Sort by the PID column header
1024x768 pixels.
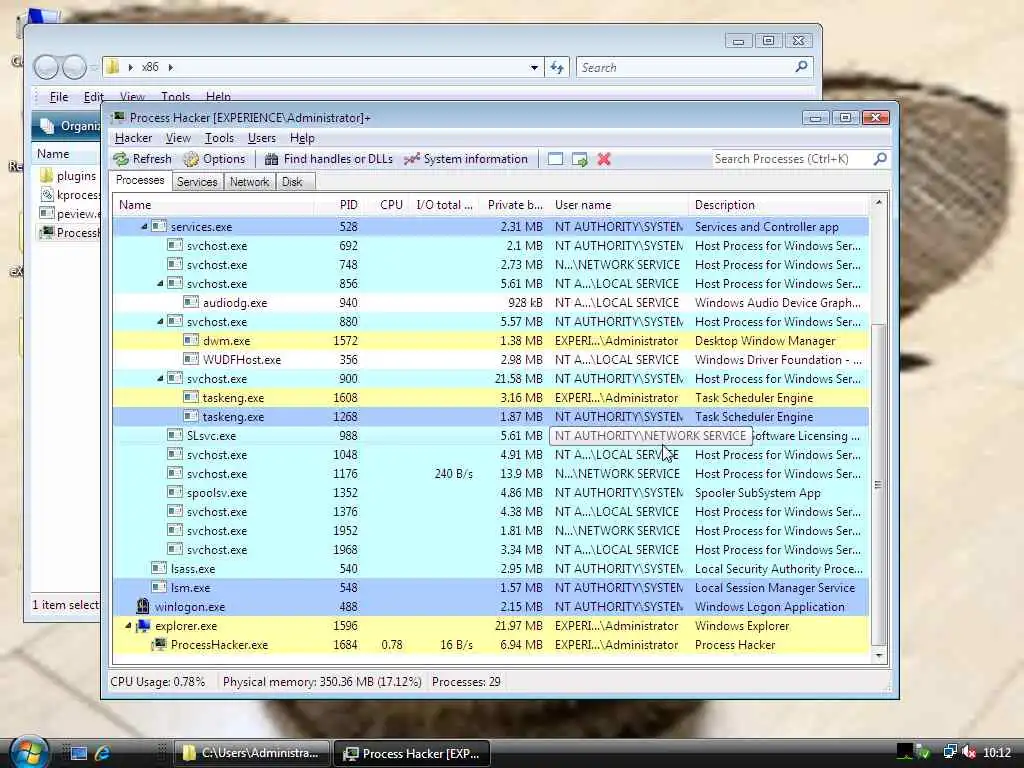pyautogui.click(x=340, y=205)
